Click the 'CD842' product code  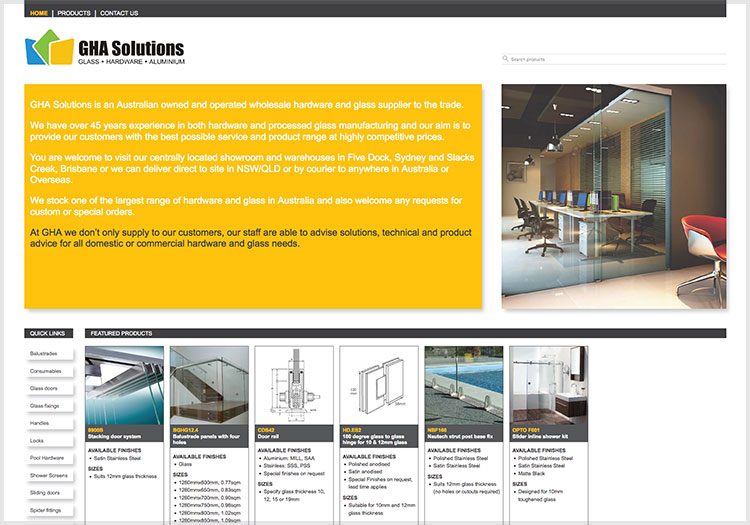pos(266,430)
